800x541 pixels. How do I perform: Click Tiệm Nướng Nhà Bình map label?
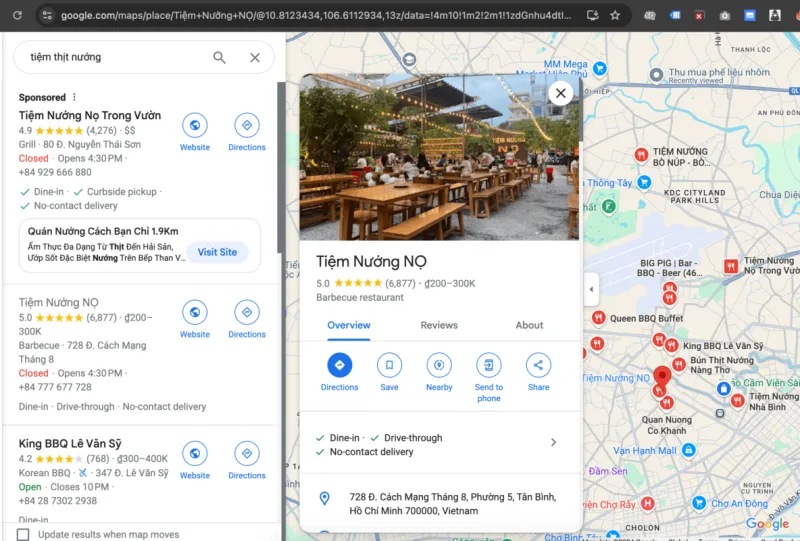[x=773, y=402]
